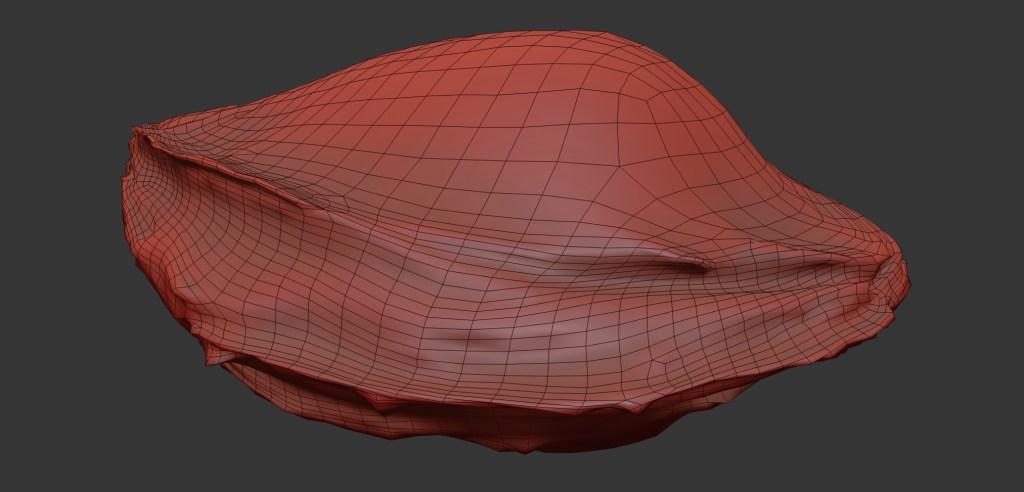Click the dark background directly above the dome
Image resolution: width=1024 pixels, height=492 pixels.
pyautogui.click(x=560, y=15)
